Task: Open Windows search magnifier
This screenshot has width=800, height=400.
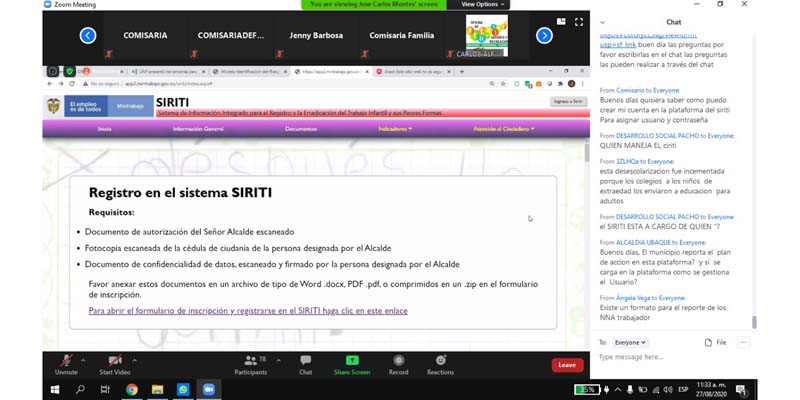Action: click(80, 389)
